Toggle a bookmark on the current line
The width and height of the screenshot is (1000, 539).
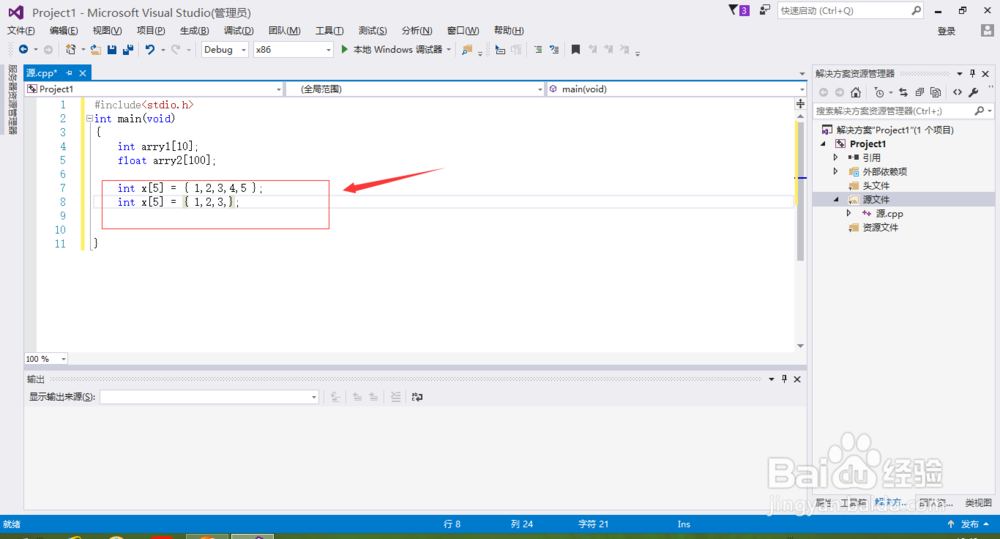pyautogui.click(x=575, y=49)
